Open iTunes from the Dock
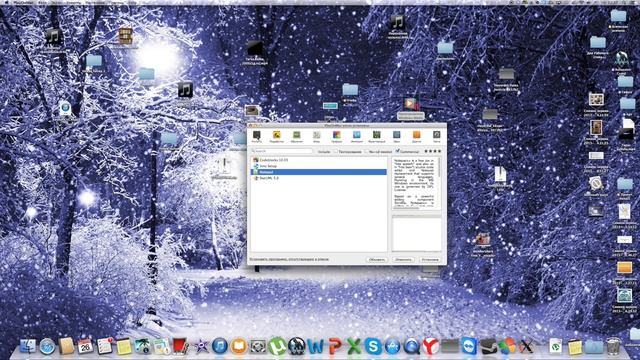The width and height of the screenshot is (640, 360). click(220, 346)
